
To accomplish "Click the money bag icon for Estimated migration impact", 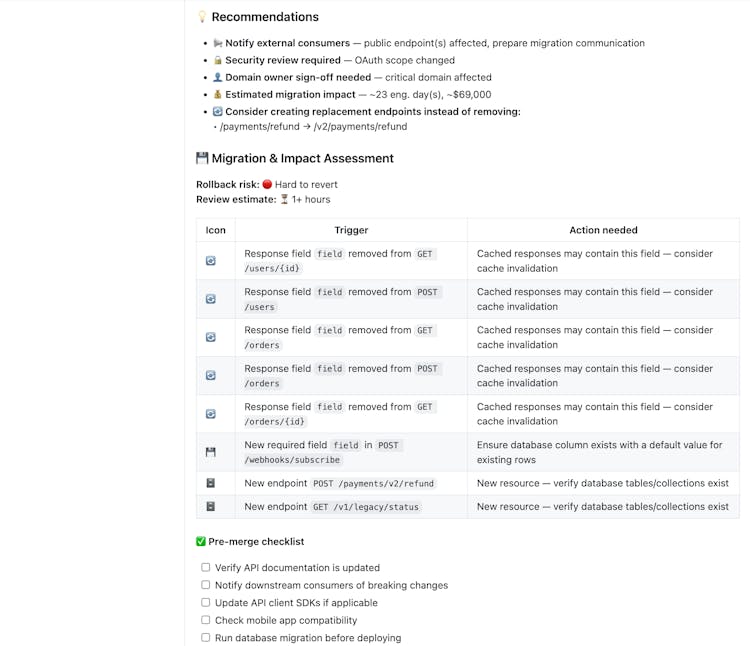I will pos(217,94).
